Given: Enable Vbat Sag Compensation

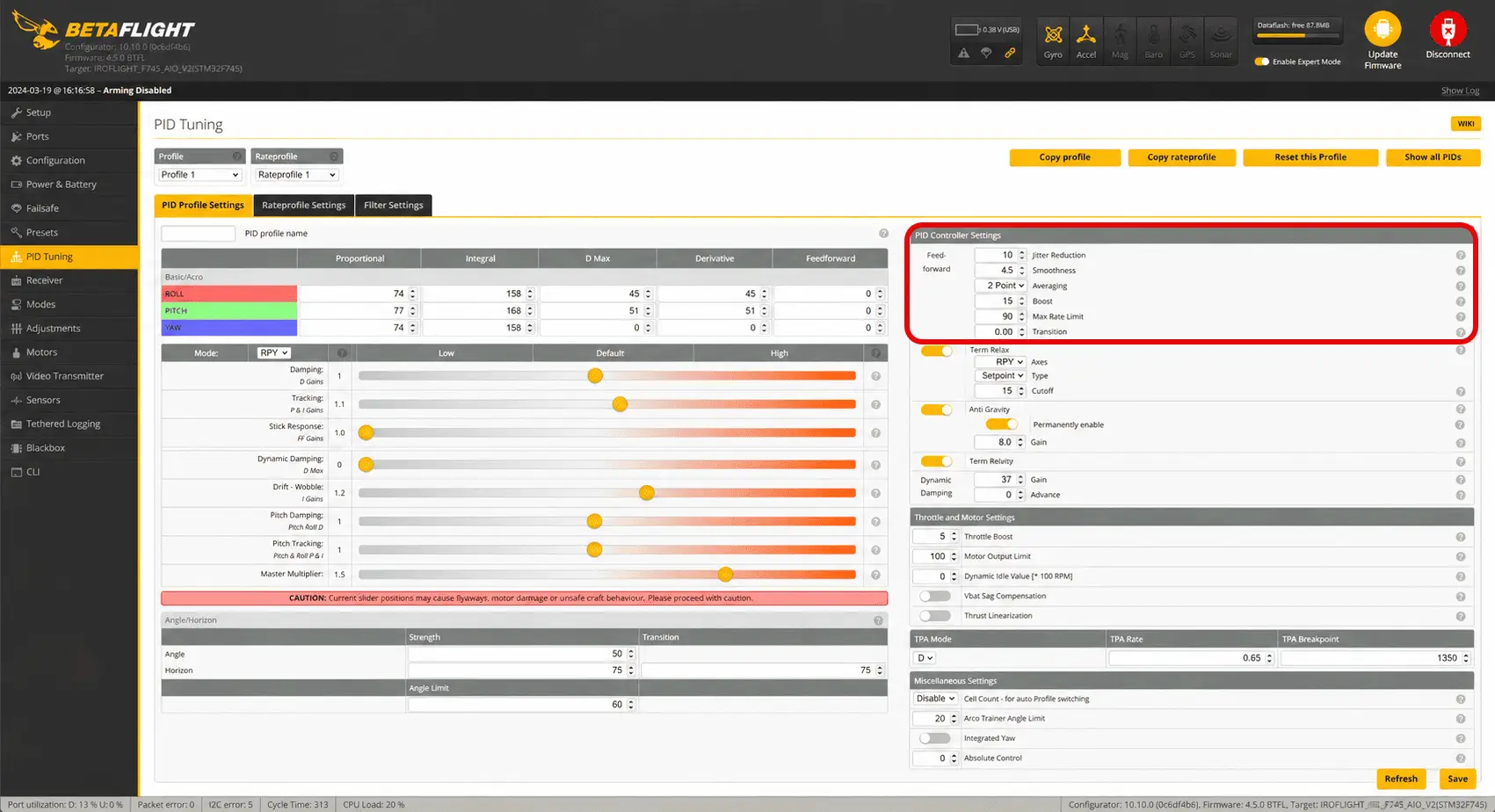Looking at the screenshot, I should point(935,596).
